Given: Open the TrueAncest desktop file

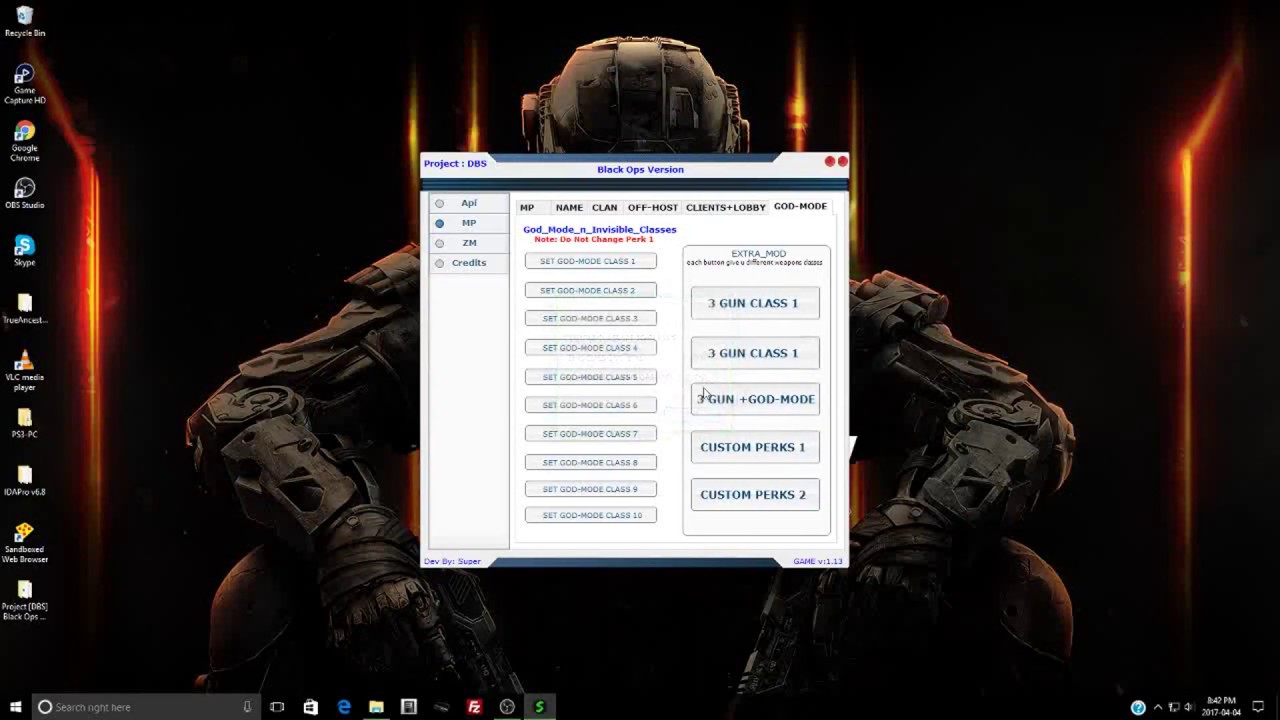Looking at the screenshot, I should 25,308.
